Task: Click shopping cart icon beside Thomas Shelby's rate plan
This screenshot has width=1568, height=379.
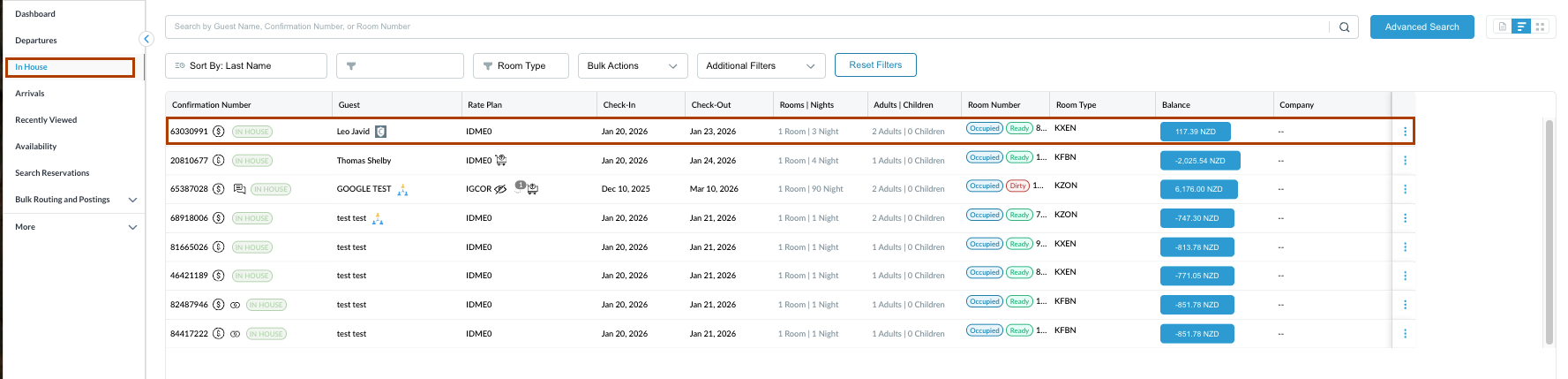Action: tap(501, 161)
